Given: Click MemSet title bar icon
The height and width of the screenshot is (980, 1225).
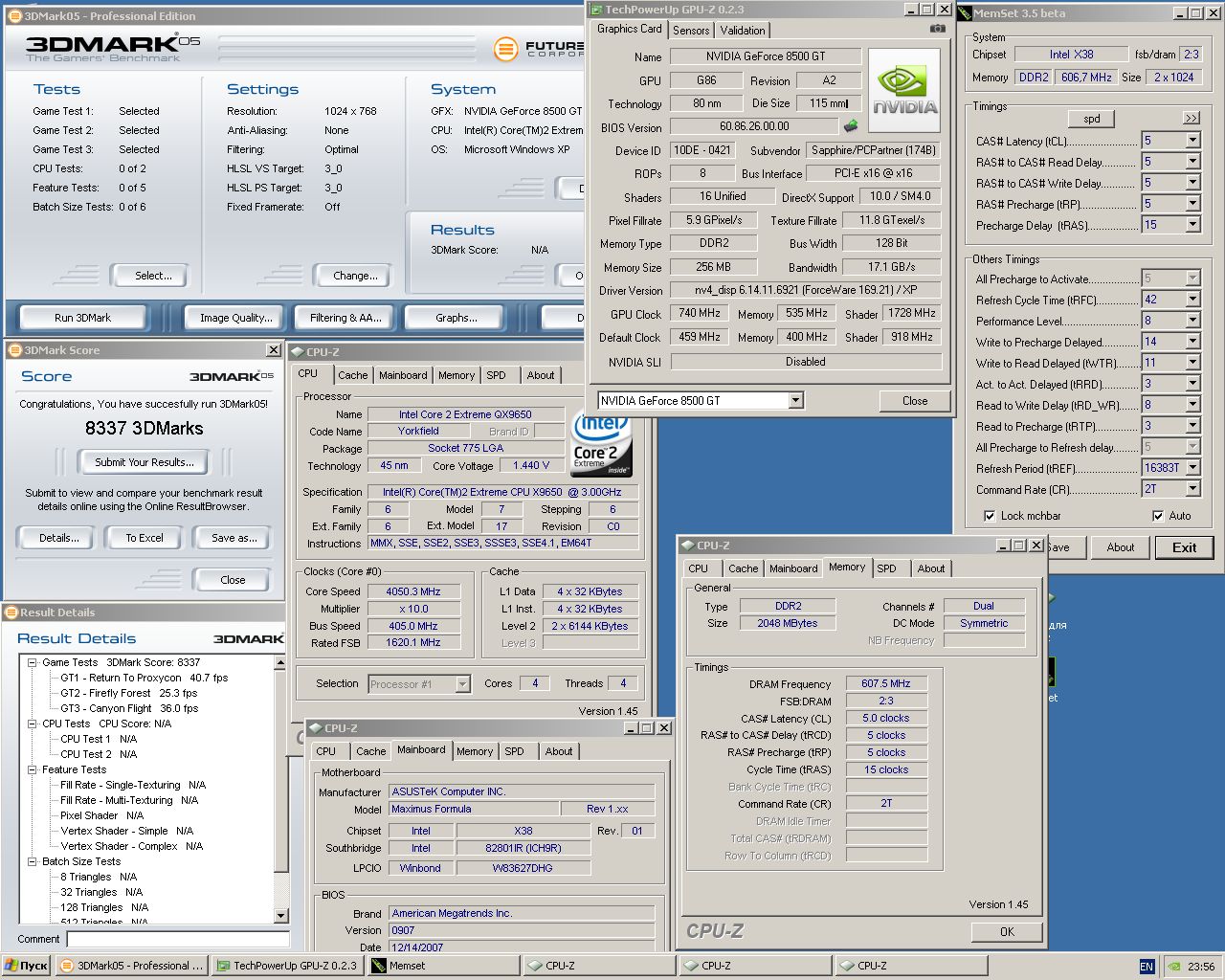Looking at the screenshot, I should [965, 13].
